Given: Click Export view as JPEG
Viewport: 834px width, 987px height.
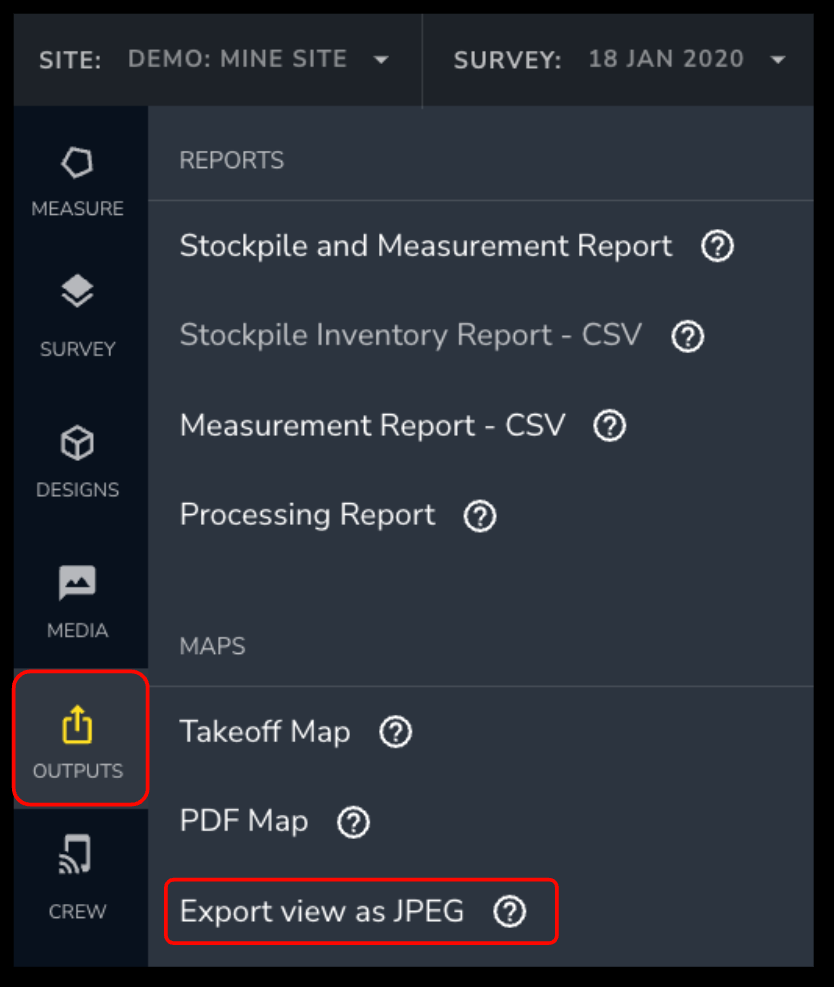Looking at the screenshot, I should click(322, 911).
